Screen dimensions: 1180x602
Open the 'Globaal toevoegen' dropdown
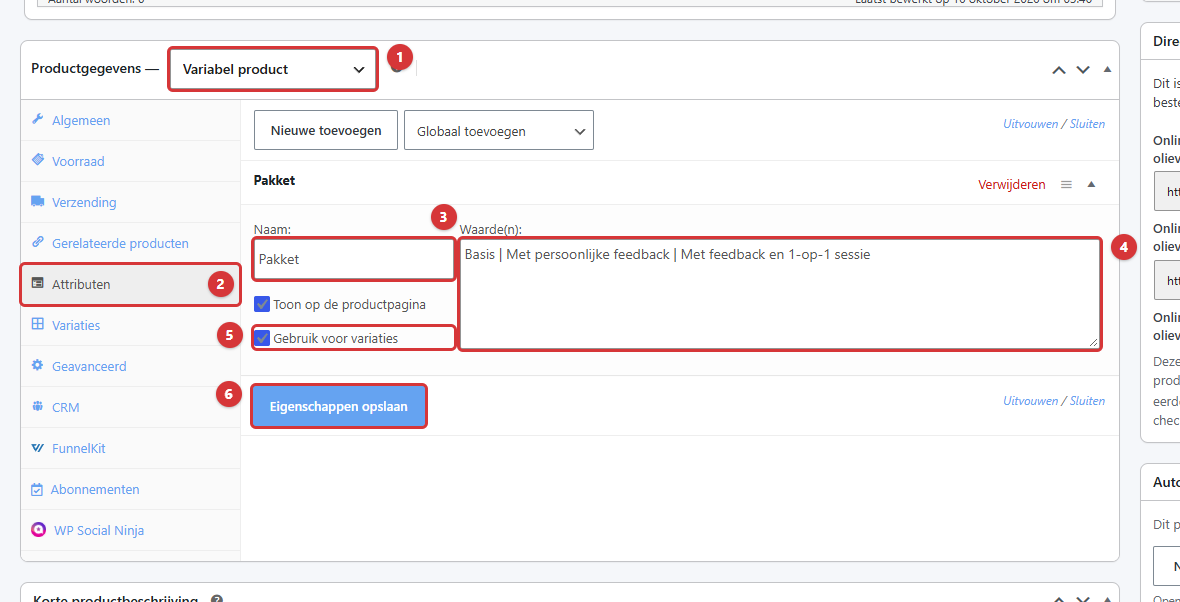coord(499,130)
